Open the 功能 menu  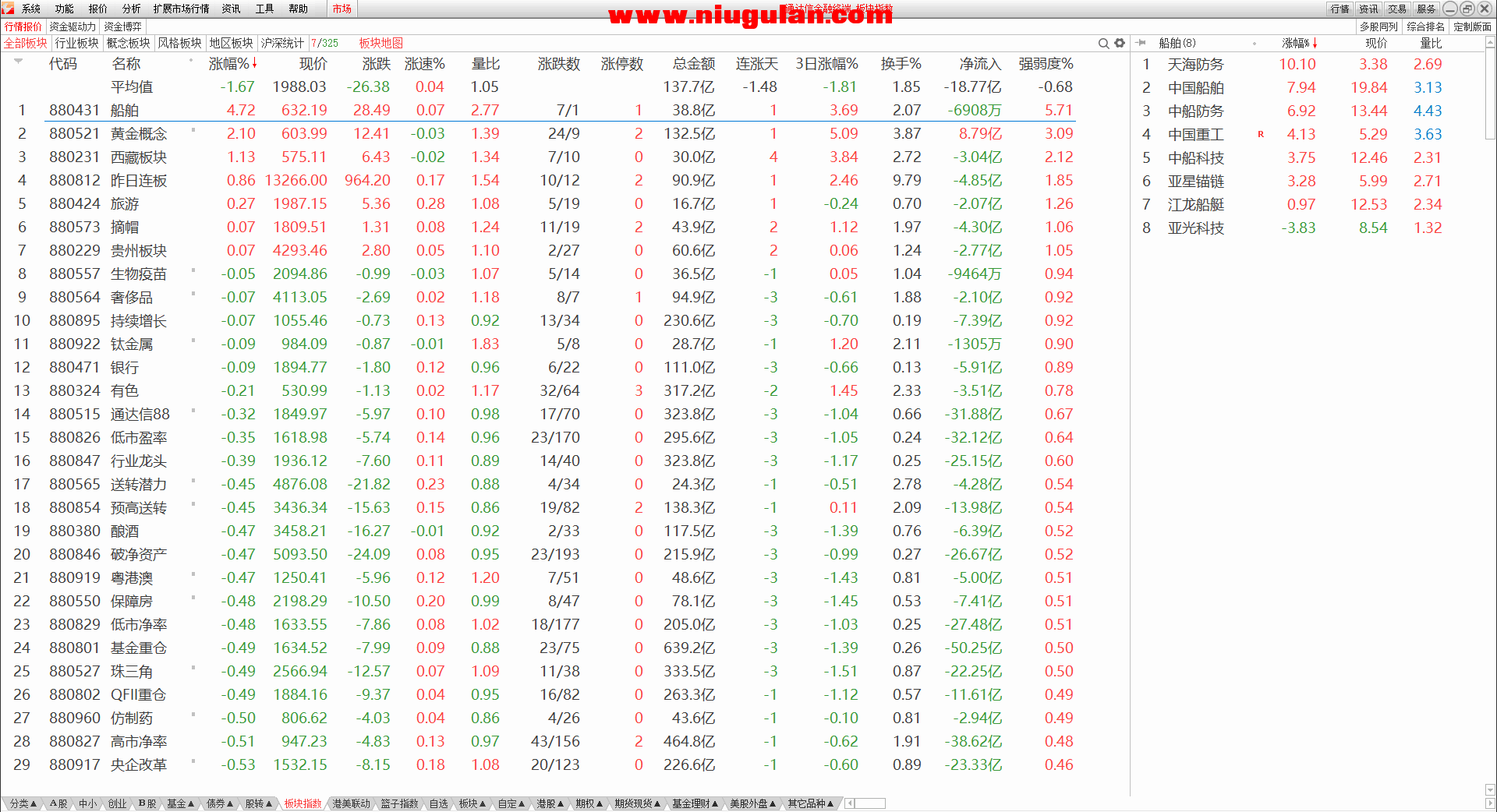65,9
